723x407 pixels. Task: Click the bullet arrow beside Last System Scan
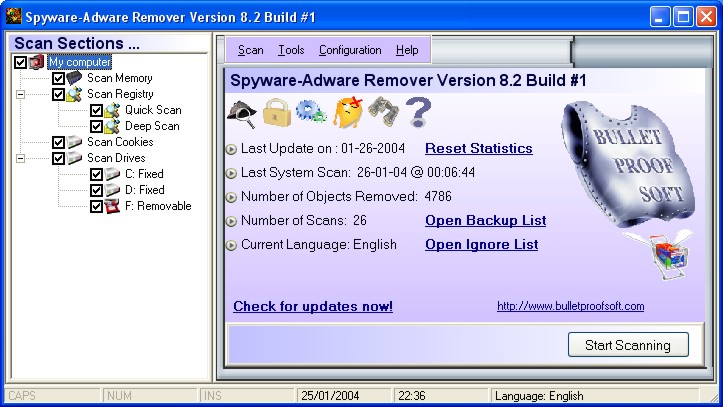[x=231, y=173]
